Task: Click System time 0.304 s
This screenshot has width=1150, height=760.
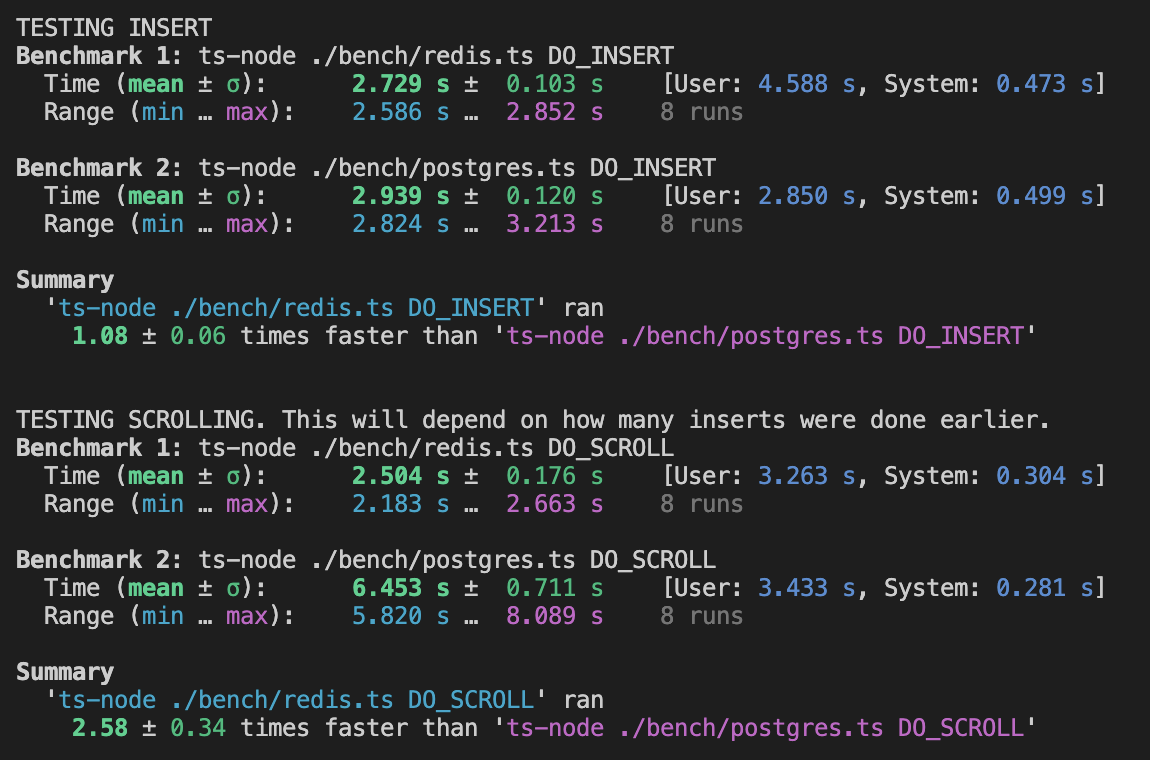Action: point(1045,476)
